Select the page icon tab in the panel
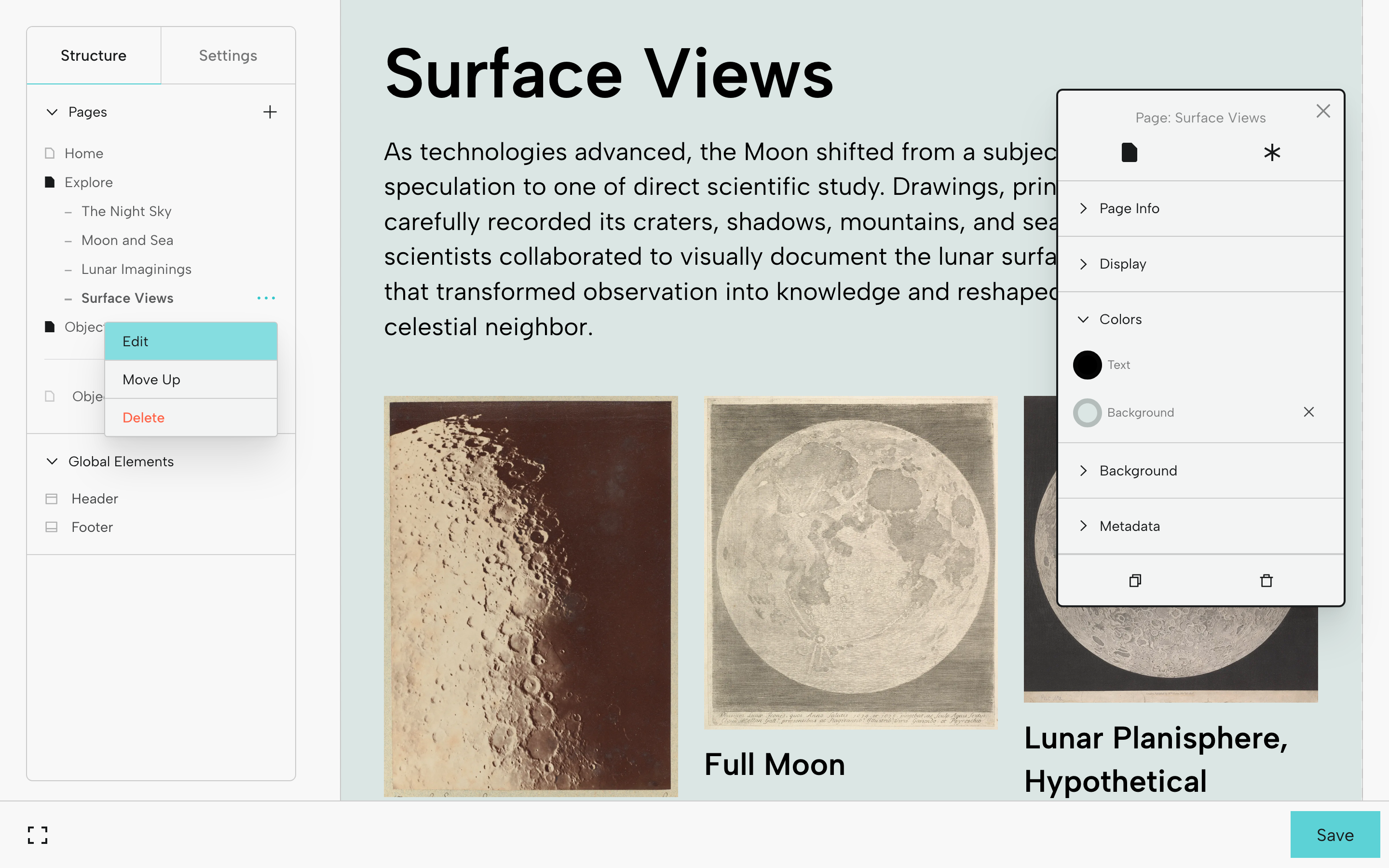 tap(1129, 153)
